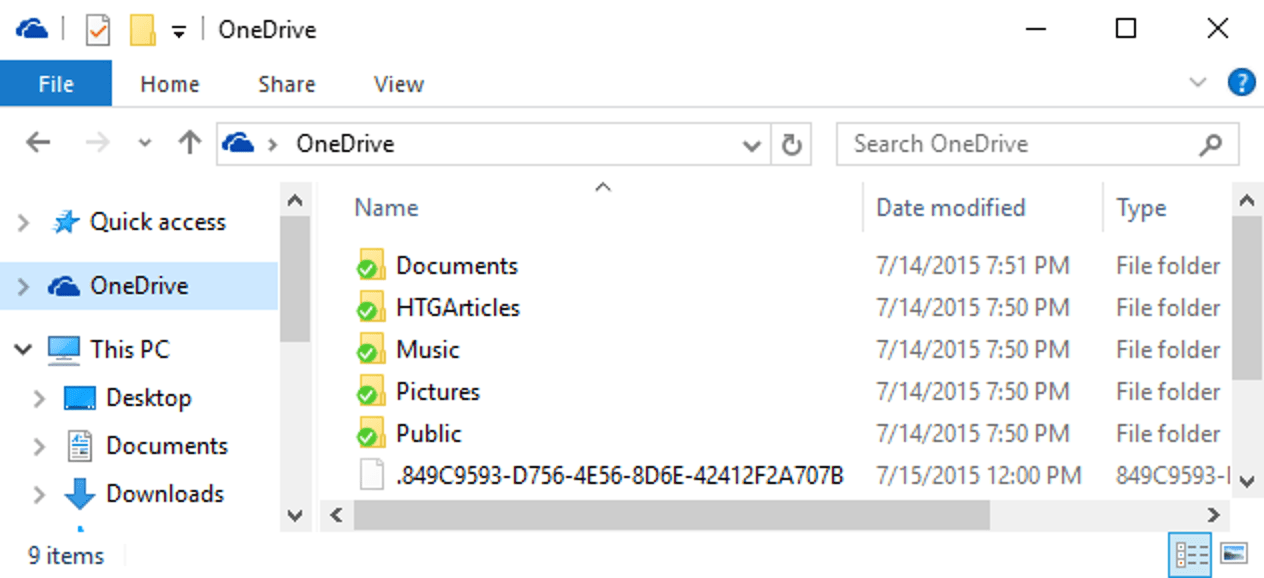The width and height of the screenshot is (1264, 578).
Task: Click horizontal scrollbar right arrow
Action: point(1213,516)
